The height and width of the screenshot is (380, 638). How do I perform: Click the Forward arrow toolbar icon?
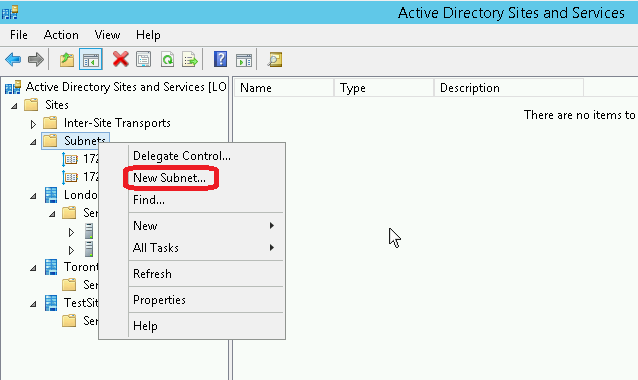point(35,60)
